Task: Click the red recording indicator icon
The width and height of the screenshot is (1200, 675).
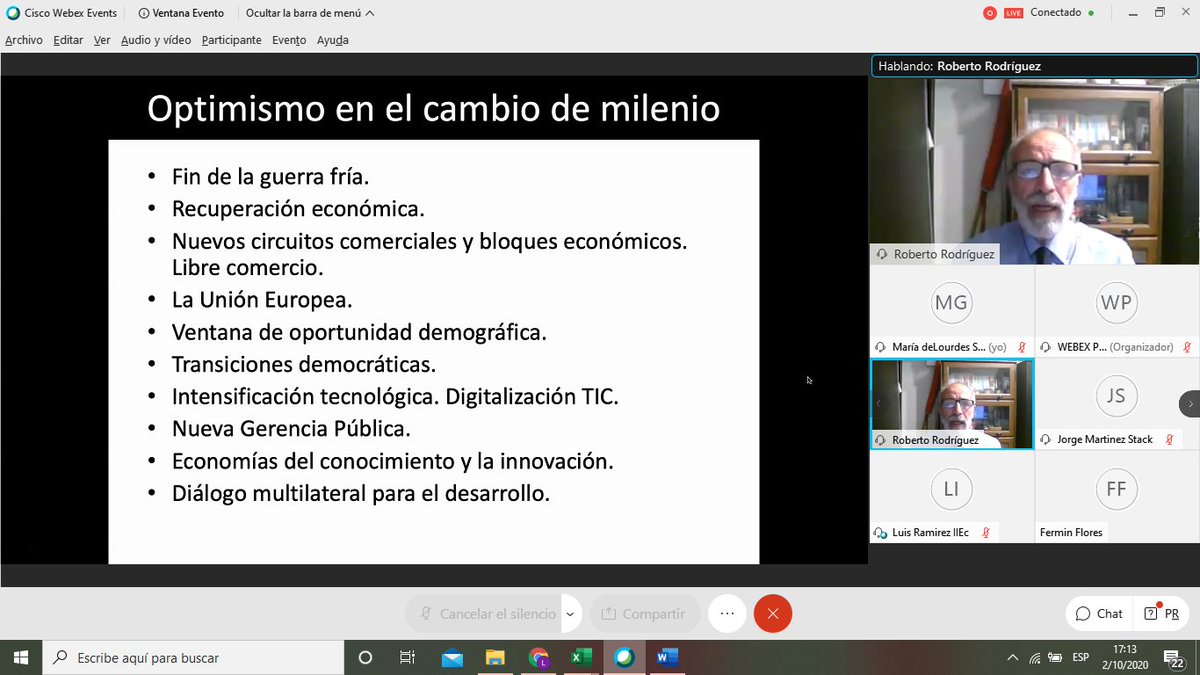Action: [990, 13]
